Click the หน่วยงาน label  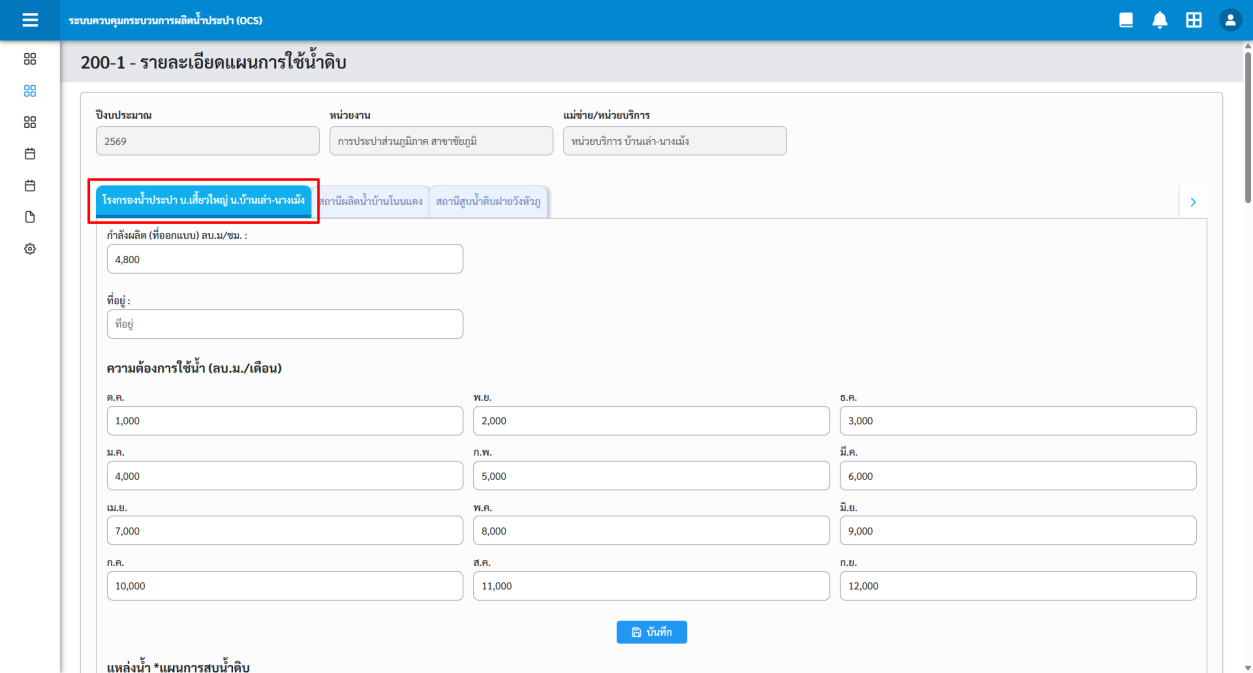[x=350, y=115]
